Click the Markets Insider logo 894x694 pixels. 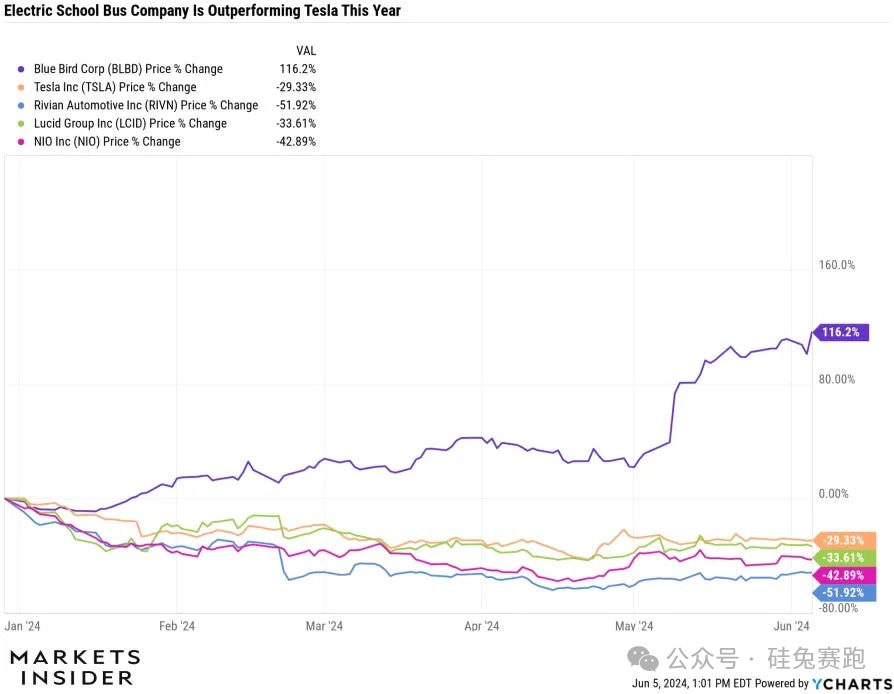click(74, 667)
